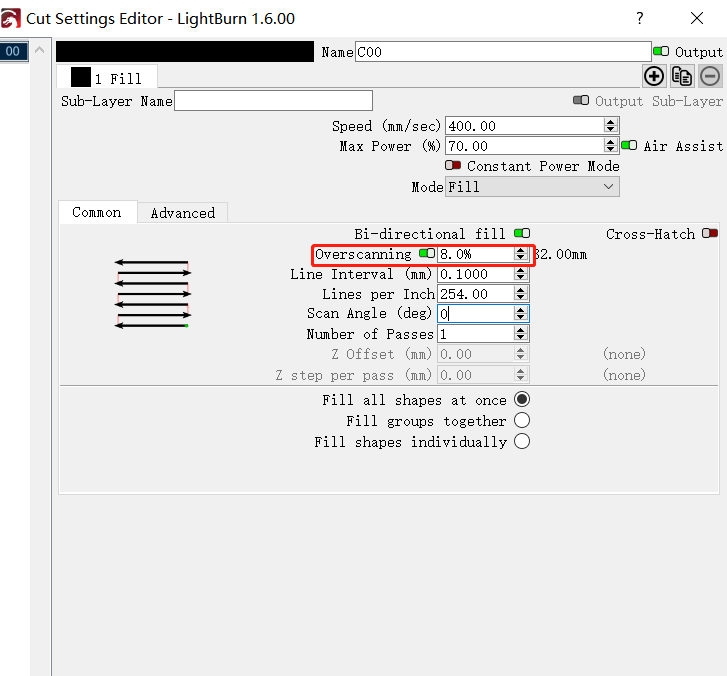Click the layer list scroll up arrow
727x676 pixels.
click(40, 50)
